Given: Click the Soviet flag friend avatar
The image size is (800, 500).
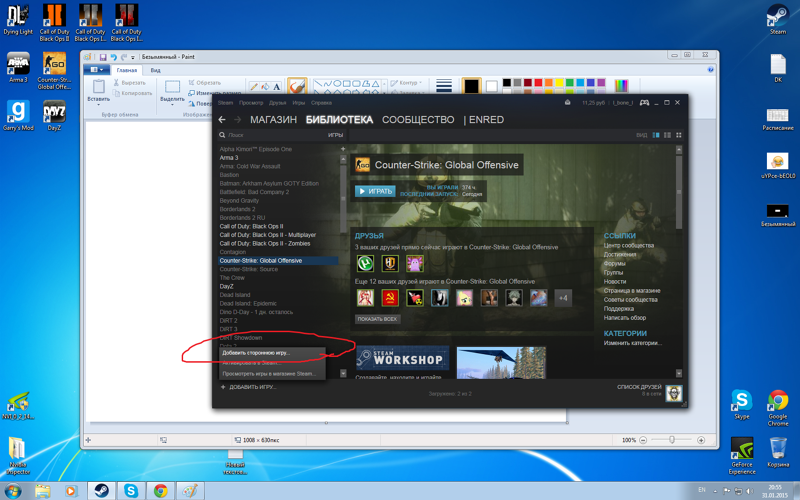Looking at the screenshot, I should [x=390, y=297].
